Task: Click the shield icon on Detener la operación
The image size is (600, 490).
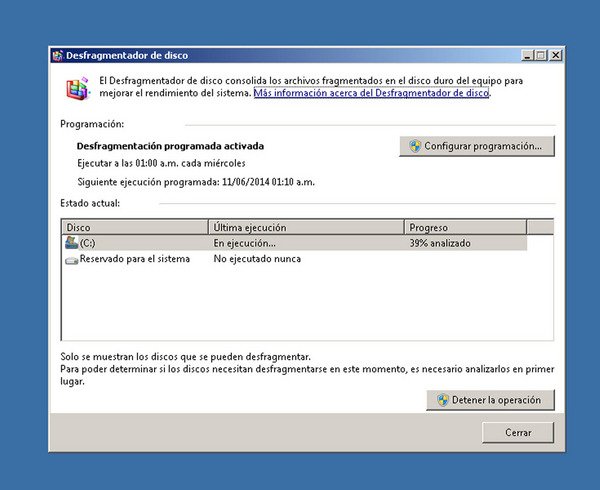Action: pyautogui.click(x=441, y=400)
